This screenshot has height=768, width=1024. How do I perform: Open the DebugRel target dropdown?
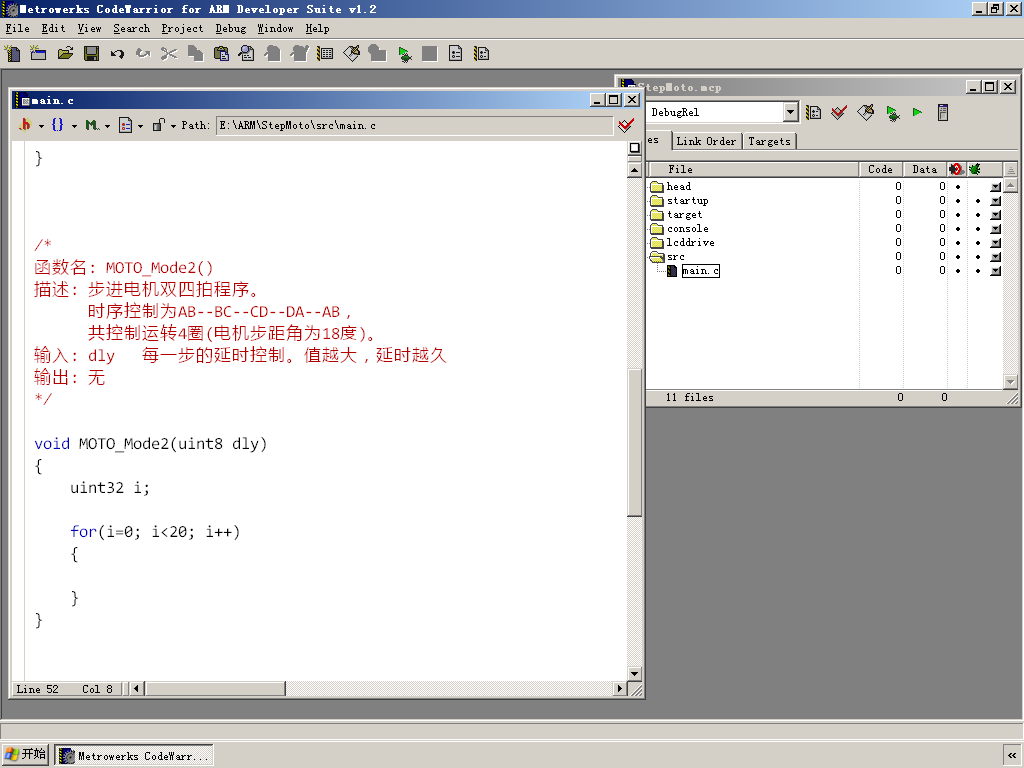[x=790, y=112]
